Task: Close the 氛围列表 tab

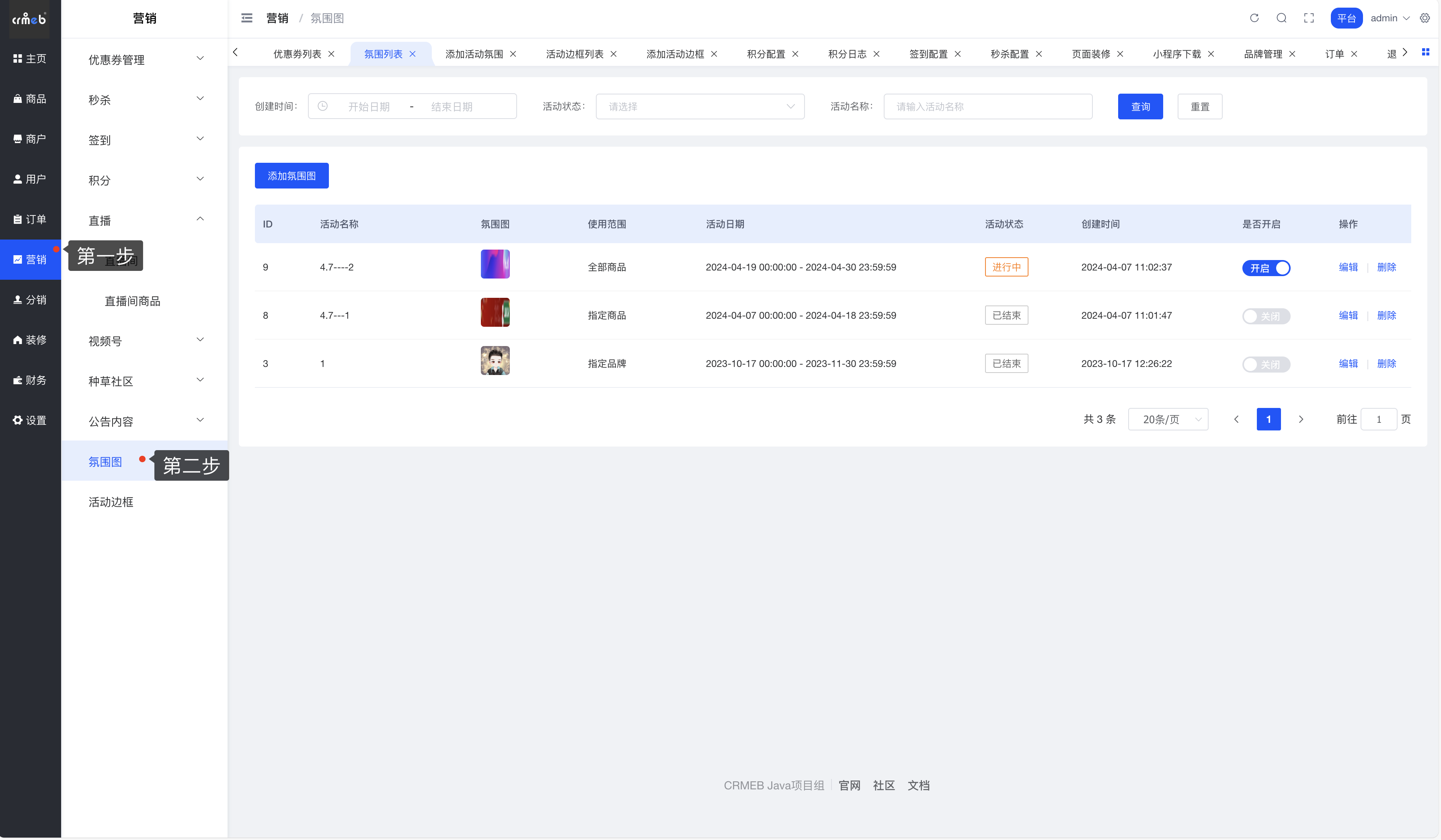Action: (413, 54)
